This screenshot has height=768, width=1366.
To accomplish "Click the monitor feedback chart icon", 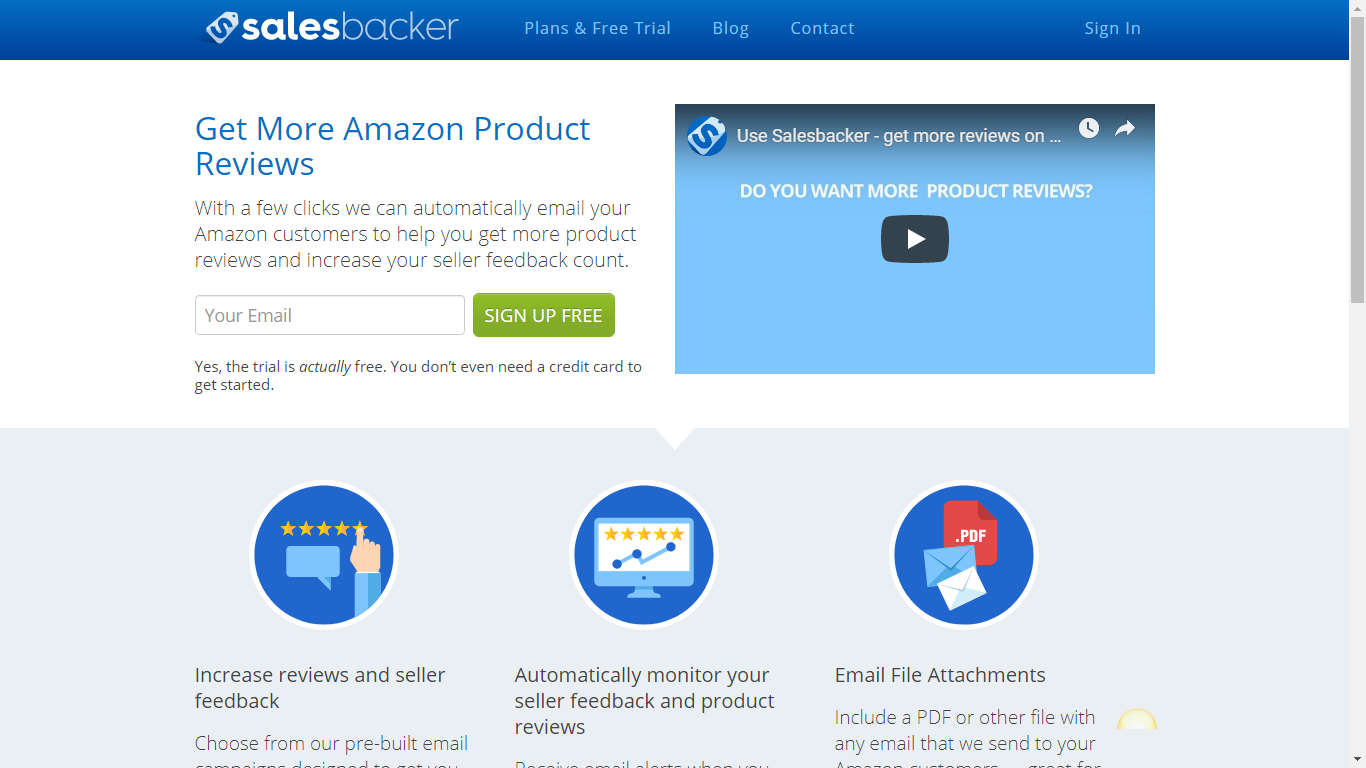I will tap(644, 555).
